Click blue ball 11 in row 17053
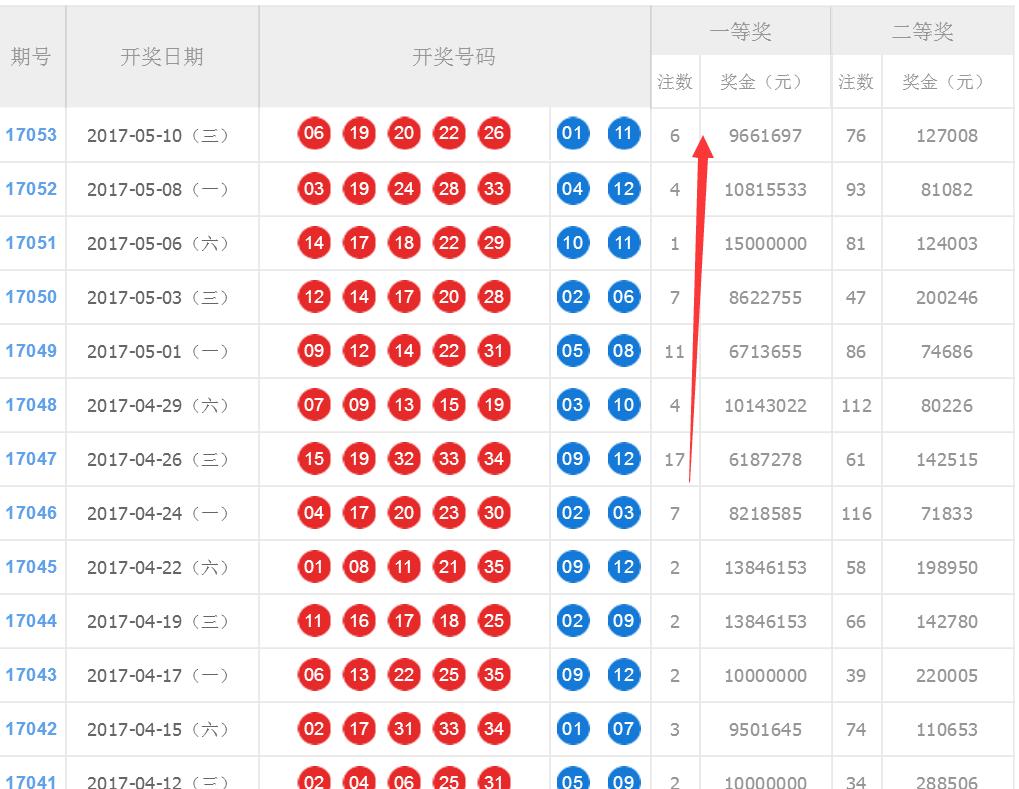Viewport: 1019px width, 789px height. (x=624, y=133)
